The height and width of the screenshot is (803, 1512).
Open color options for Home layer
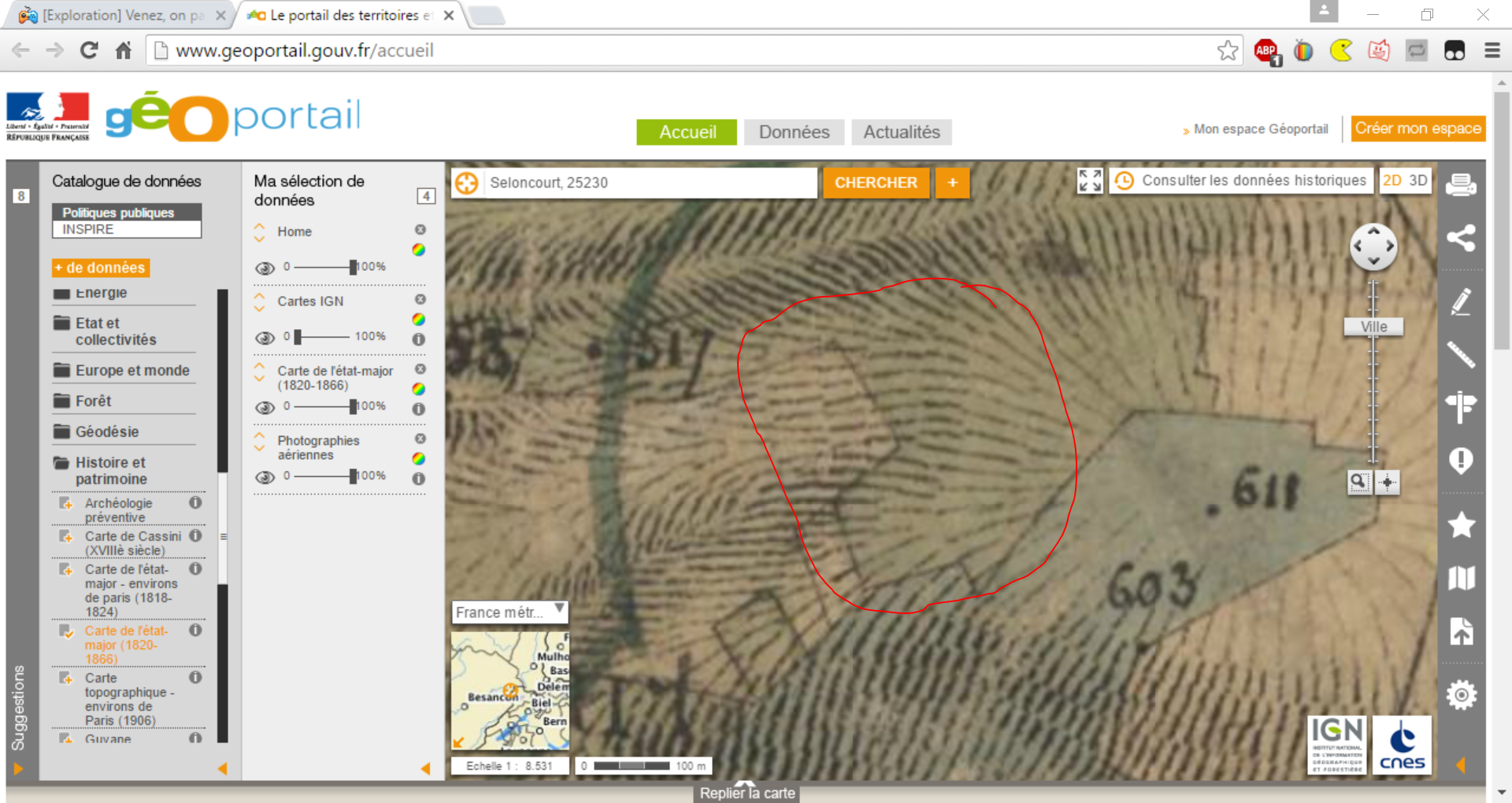pos(419,250)
